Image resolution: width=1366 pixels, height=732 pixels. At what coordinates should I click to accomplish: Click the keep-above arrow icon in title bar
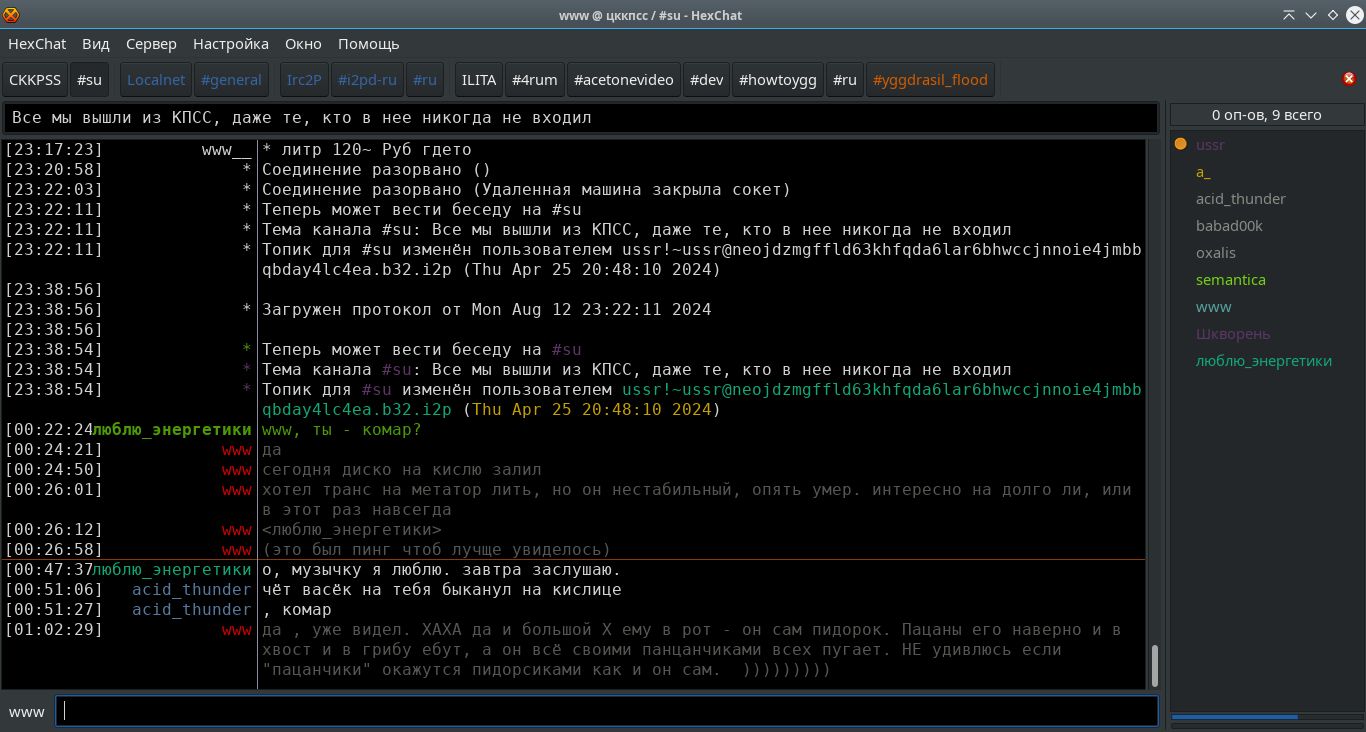(x=1289, y=15)
